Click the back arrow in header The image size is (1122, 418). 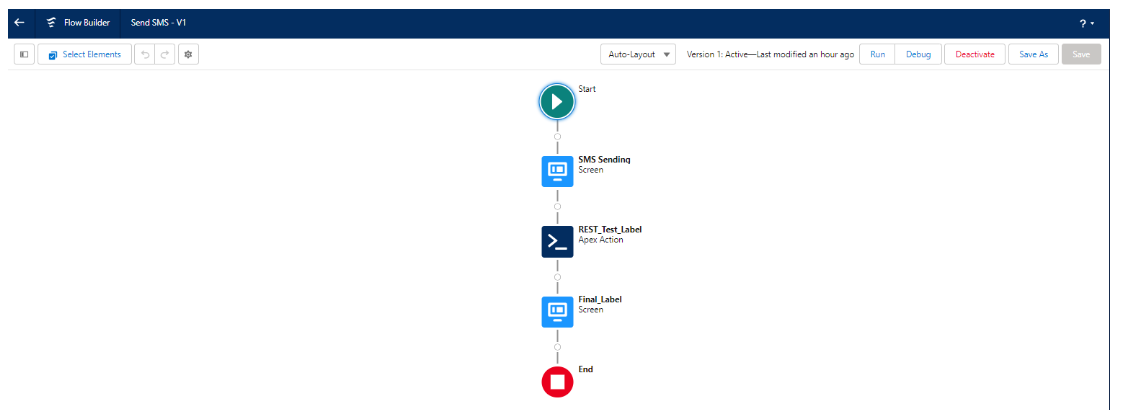(x=19, y=23)
